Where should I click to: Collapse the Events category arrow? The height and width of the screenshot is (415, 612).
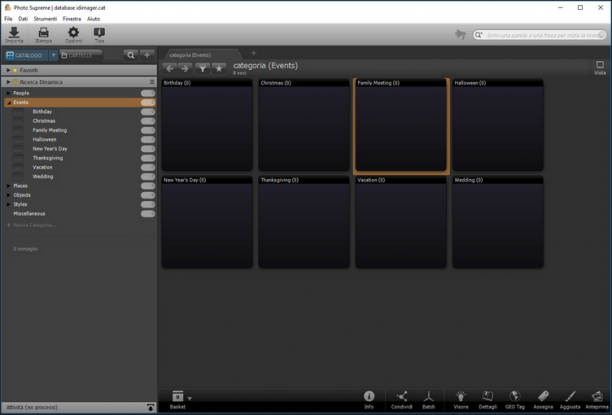pos(8,103)
